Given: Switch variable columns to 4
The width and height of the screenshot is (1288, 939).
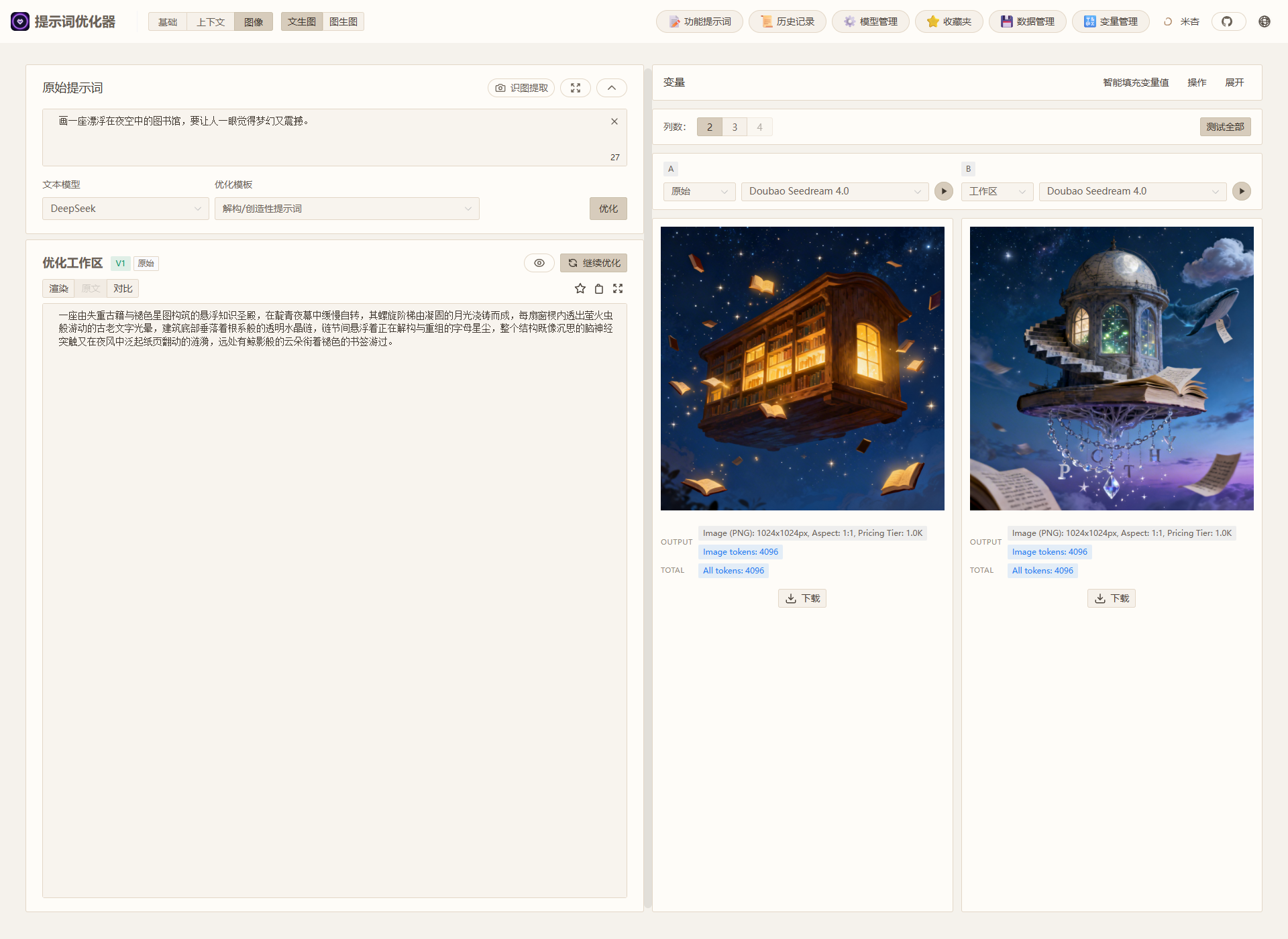Looking at the screenshot, I should pos(759,126).
